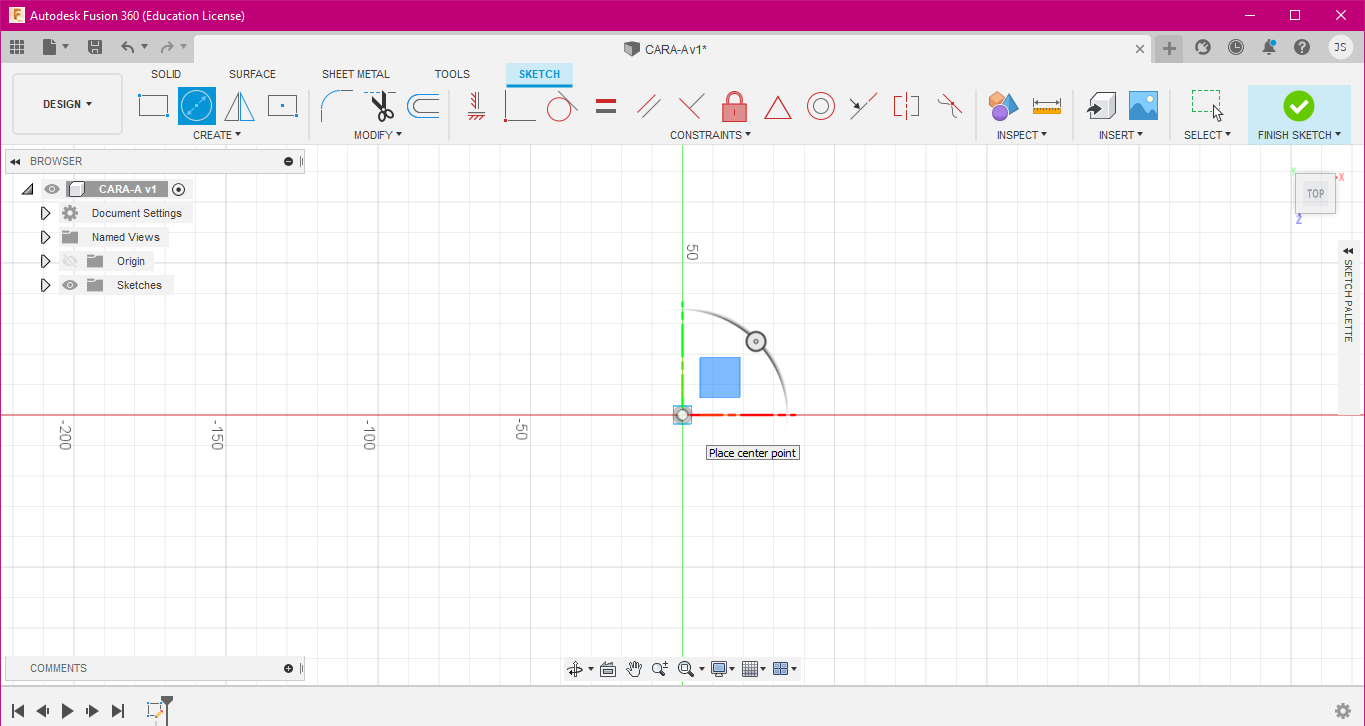Image resolution: width=1365 pixels, height=726 pixels.
Task: Expand the Origin node
Action: point(45,261)
